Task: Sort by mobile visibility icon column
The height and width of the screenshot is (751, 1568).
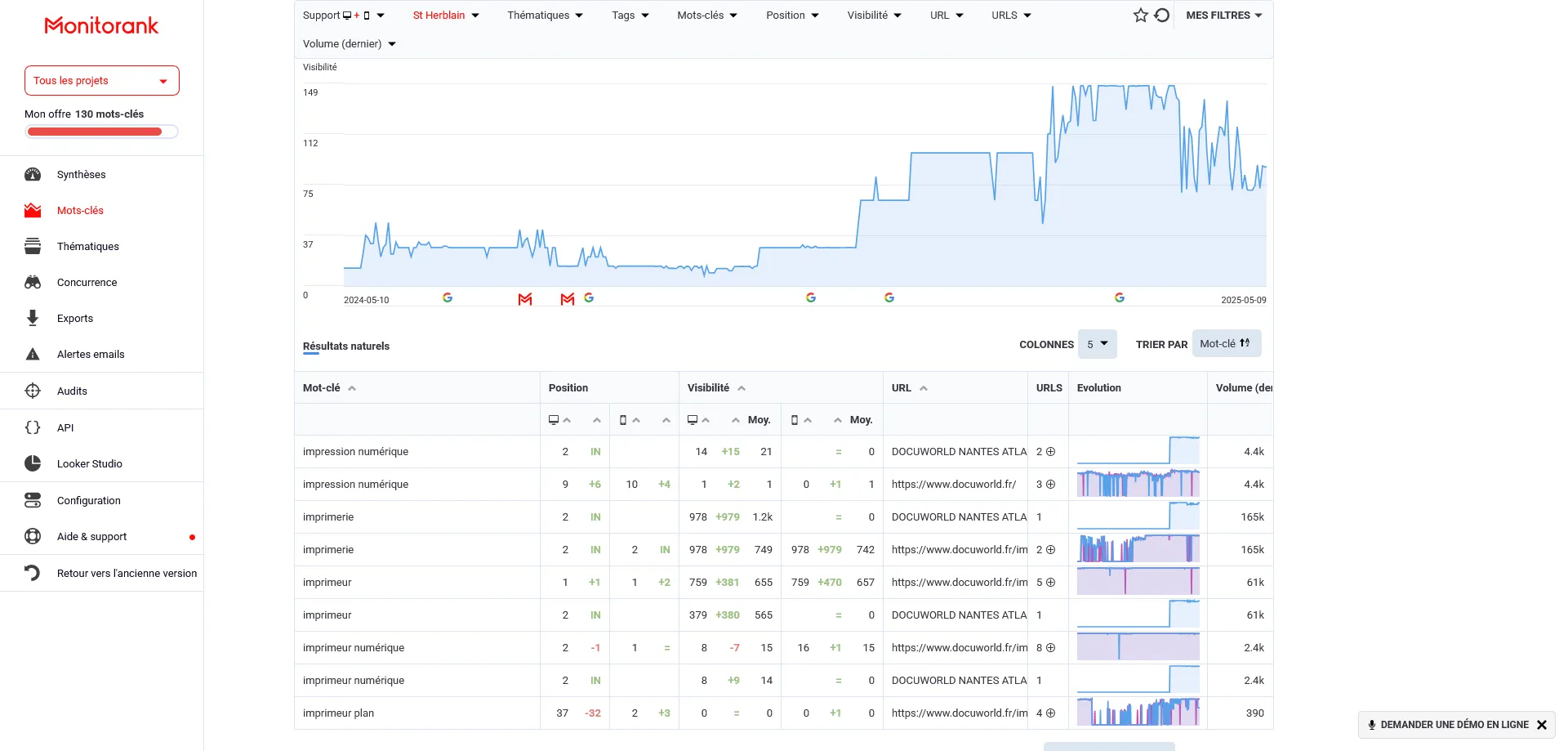Action: [x=801, y=420]
